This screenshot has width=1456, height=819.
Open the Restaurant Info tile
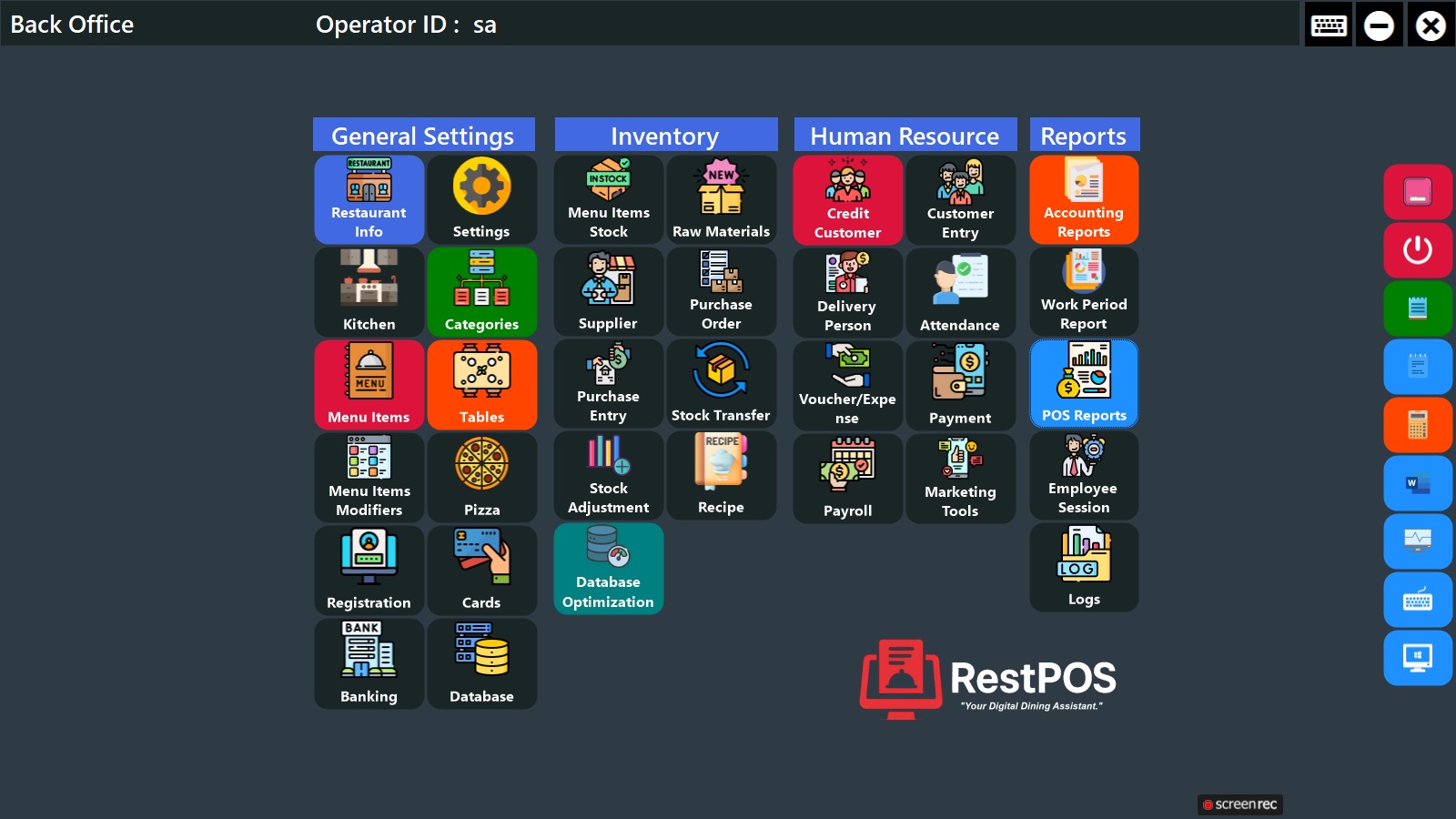tap(369, 199)
